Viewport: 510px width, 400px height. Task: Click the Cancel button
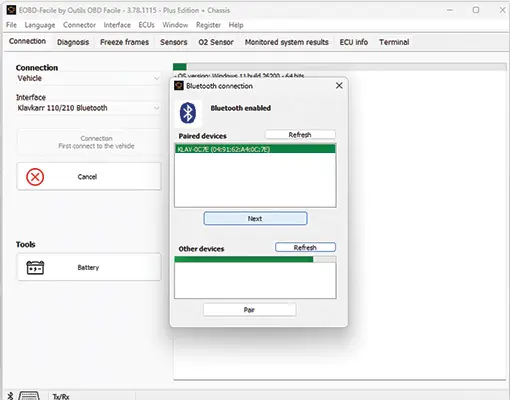(89, 177)
